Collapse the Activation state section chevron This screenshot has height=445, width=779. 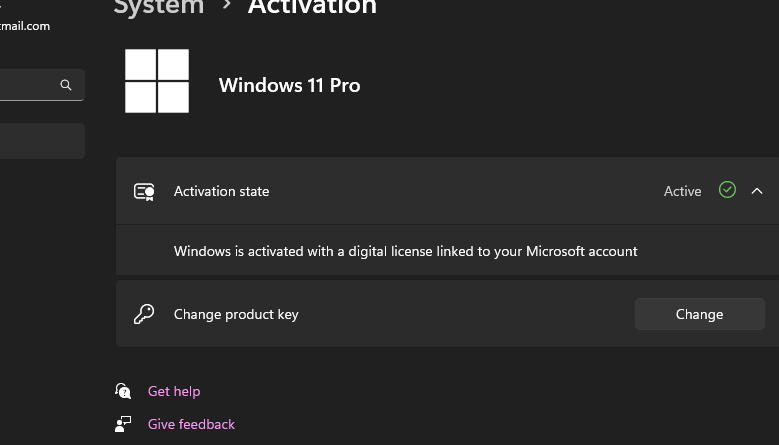[757, 191]
